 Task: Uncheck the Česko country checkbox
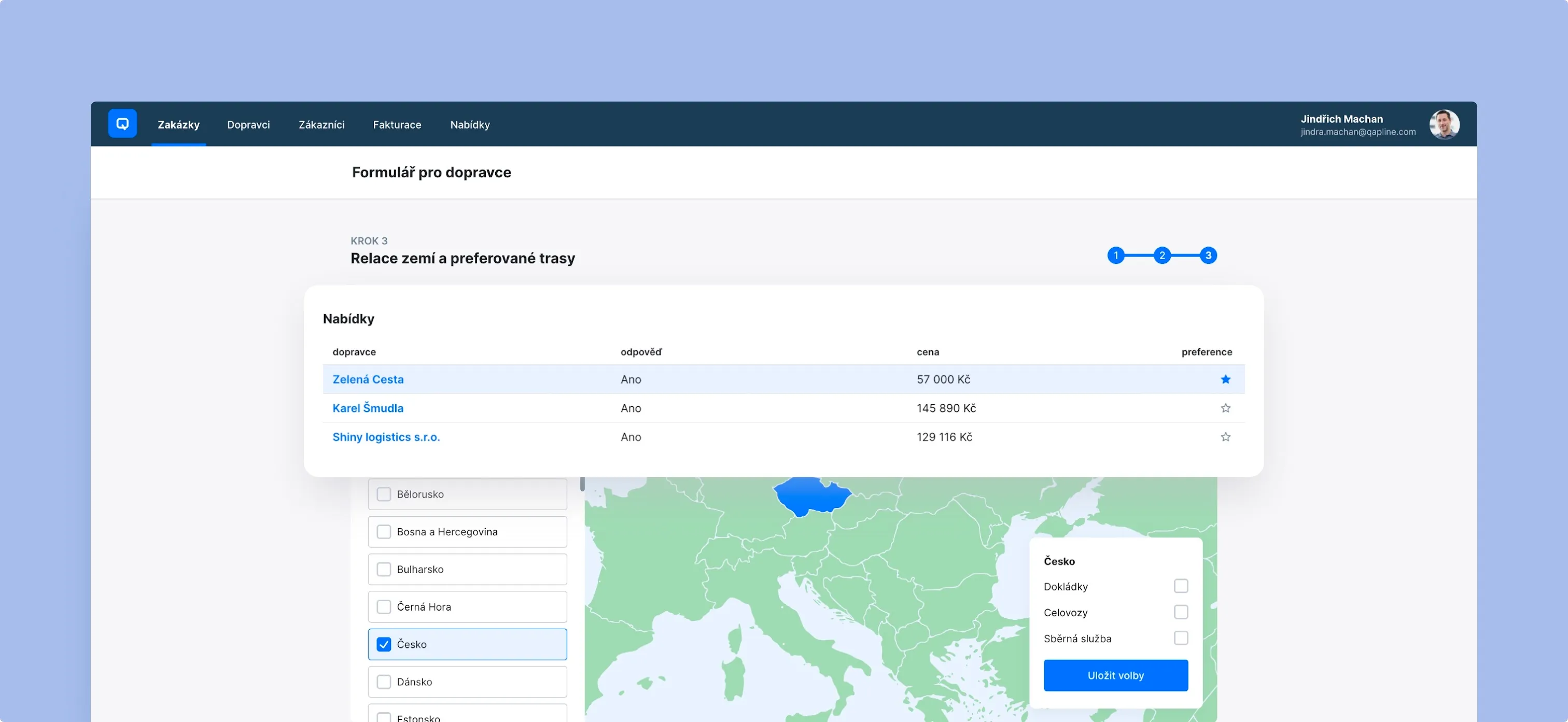coord(384,644)
